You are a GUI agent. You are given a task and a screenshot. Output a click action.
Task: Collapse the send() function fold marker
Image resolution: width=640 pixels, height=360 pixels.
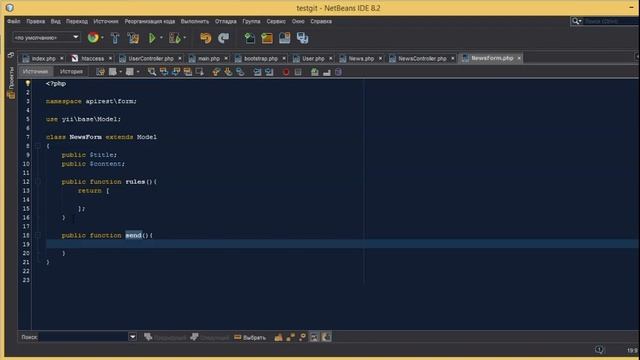[x=38, y=235]
